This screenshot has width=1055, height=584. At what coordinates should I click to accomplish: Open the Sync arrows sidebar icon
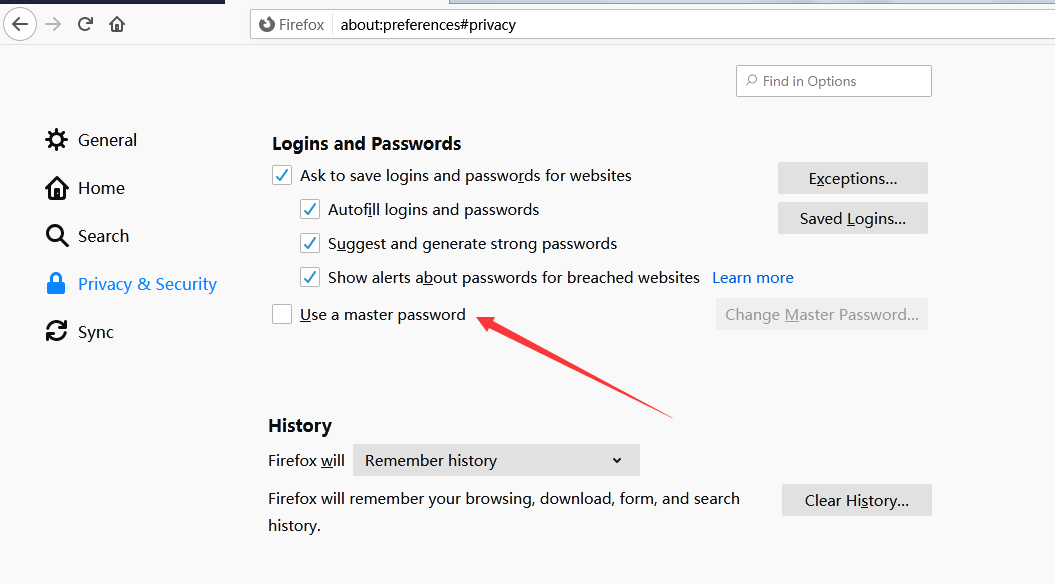point(57,332)
